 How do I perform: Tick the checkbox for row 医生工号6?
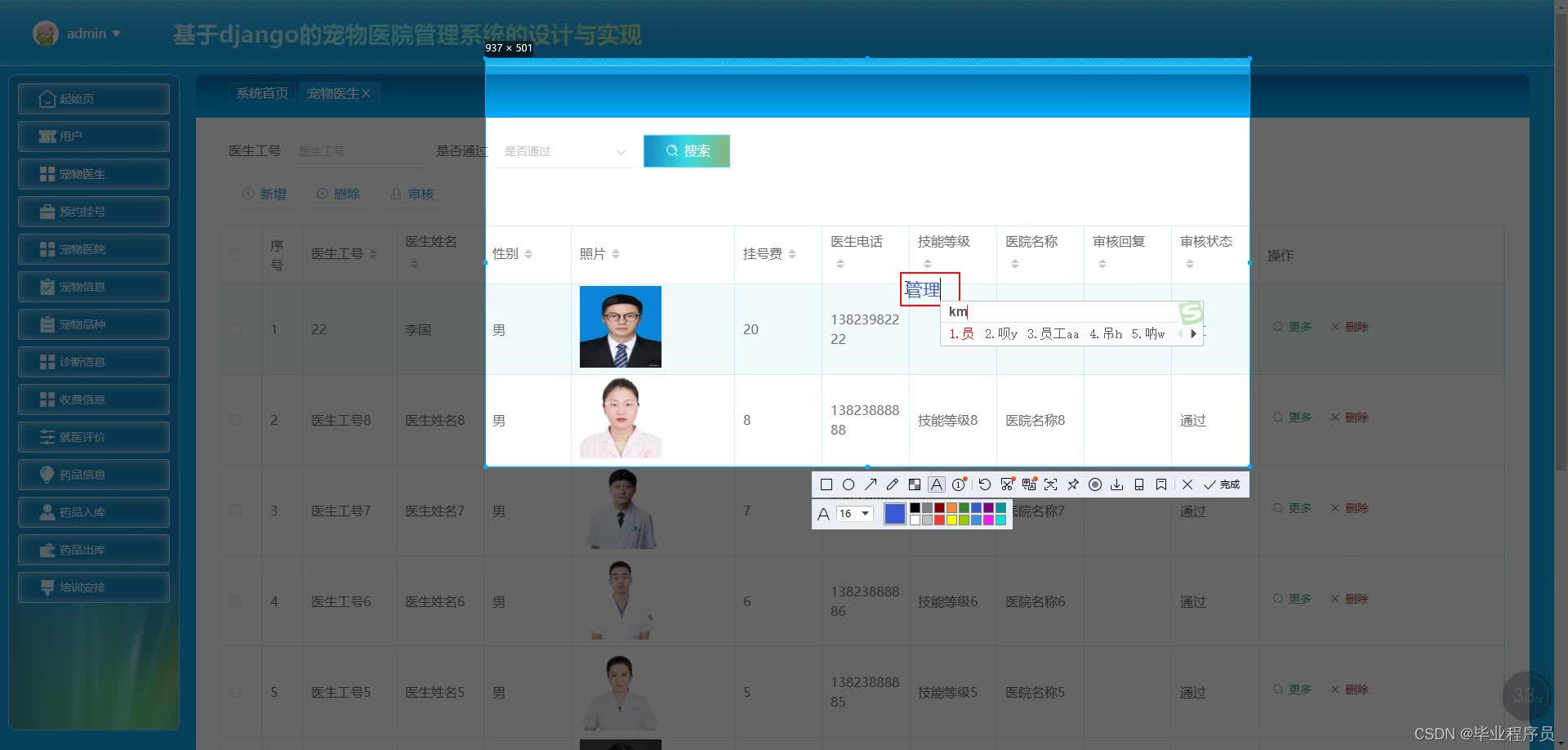coord(235,601)
